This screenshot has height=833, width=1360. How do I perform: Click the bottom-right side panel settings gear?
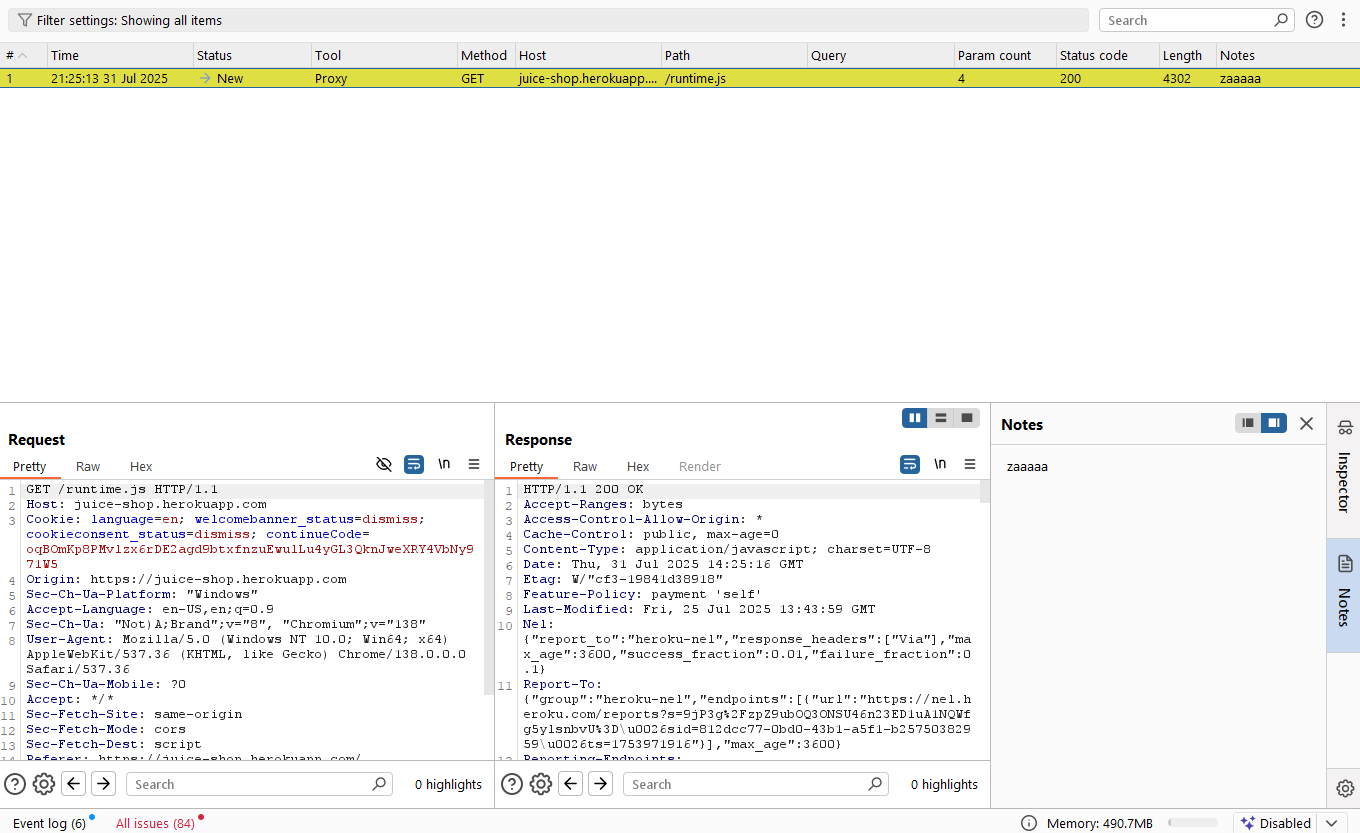(x=1344, y=788)
